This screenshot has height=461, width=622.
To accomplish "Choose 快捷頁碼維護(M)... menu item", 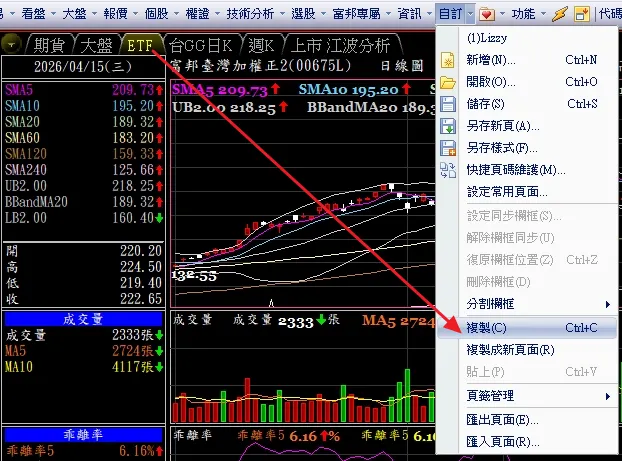I will 528,170.
